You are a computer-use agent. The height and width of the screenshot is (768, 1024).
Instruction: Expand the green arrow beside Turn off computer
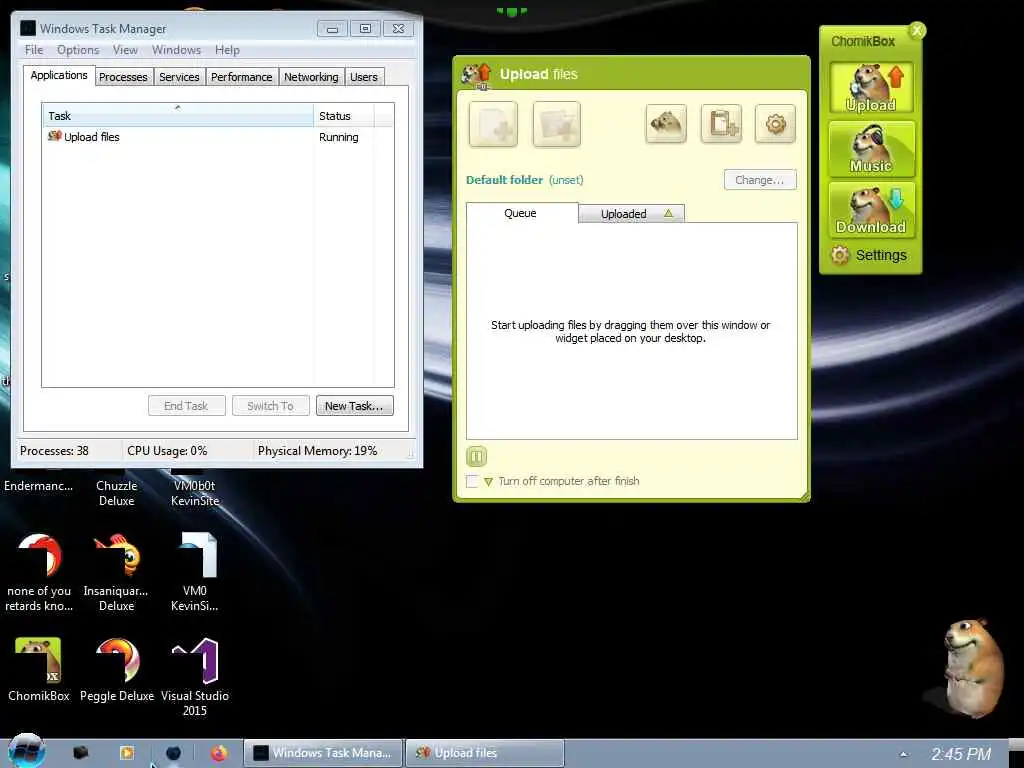(488, 482)
